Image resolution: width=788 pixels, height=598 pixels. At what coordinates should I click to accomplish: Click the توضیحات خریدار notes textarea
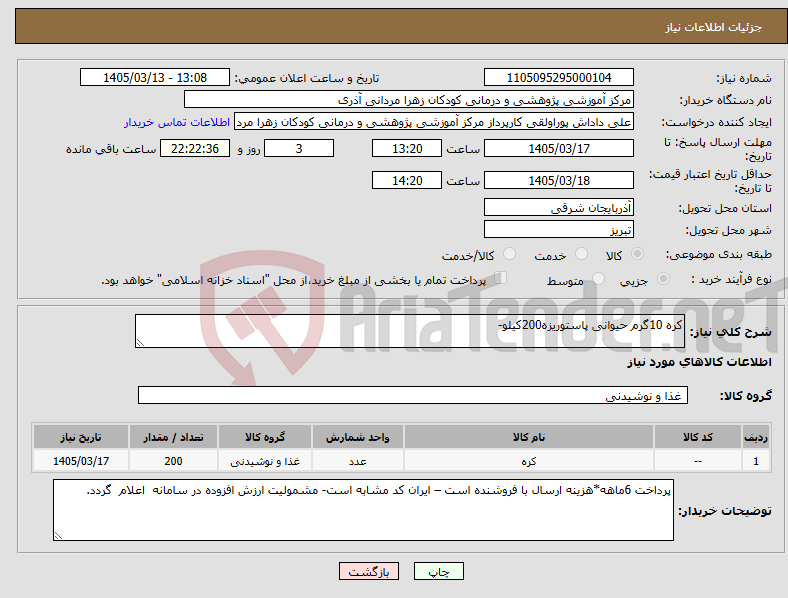363,510
